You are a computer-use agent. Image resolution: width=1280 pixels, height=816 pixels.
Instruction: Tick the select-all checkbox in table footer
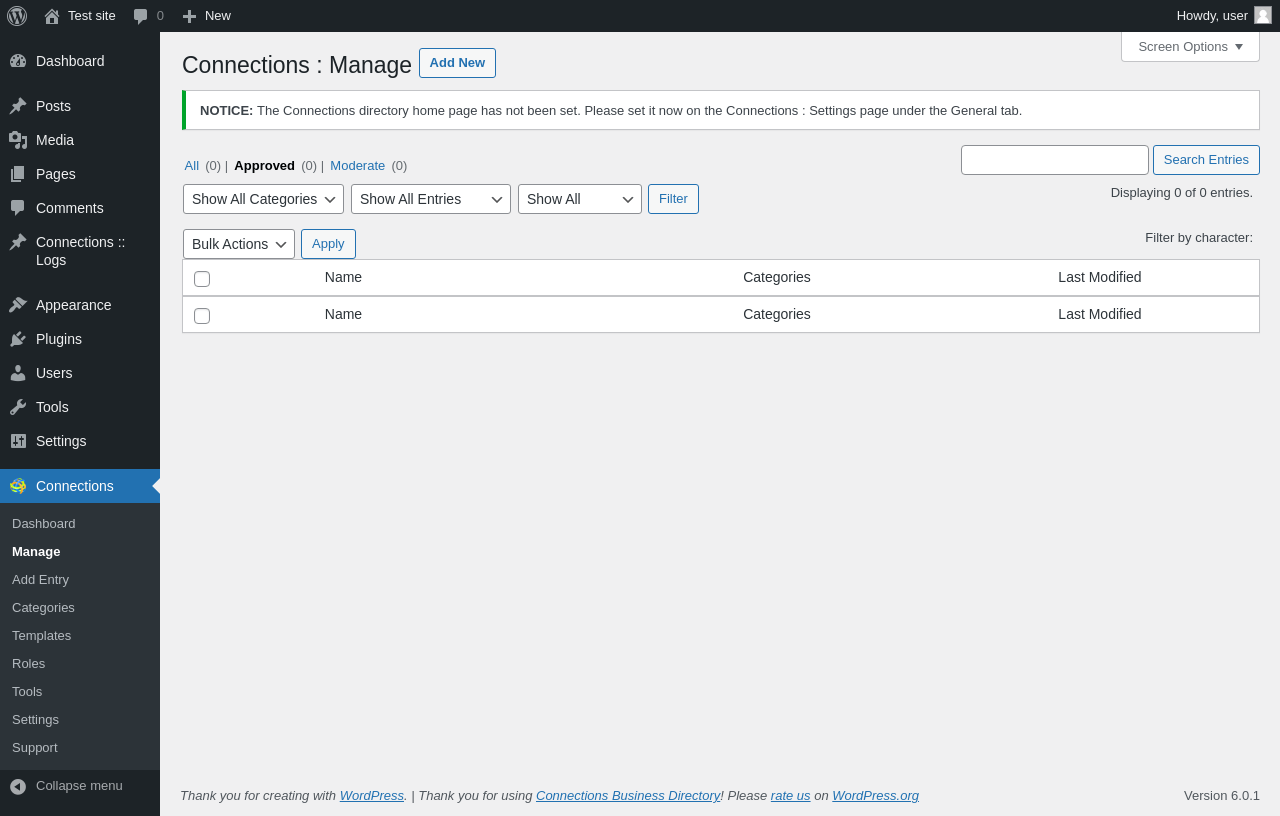[202, 316]
